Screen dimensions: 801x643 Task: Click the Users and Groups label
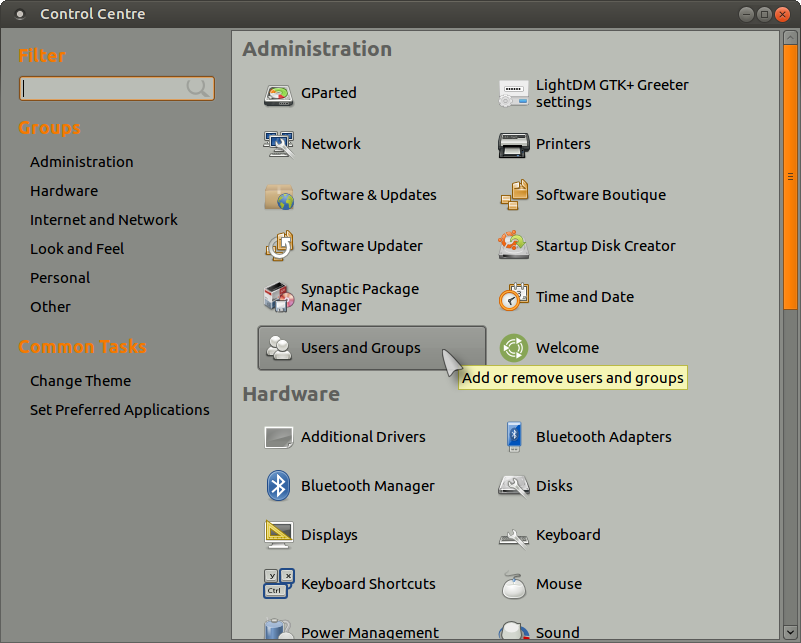[x=361, y=348]
